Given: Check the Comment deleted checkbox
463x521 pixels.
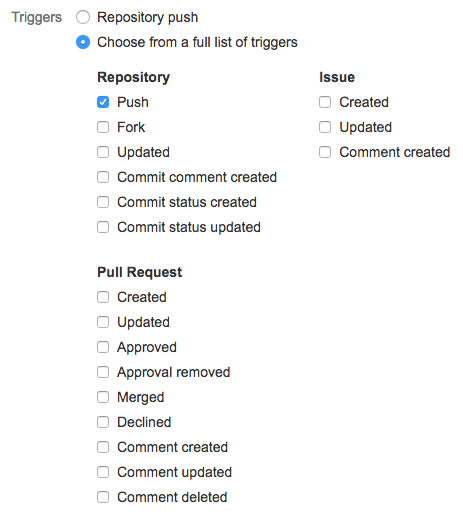Looking at the screenshot, I should tap(103, 497).
